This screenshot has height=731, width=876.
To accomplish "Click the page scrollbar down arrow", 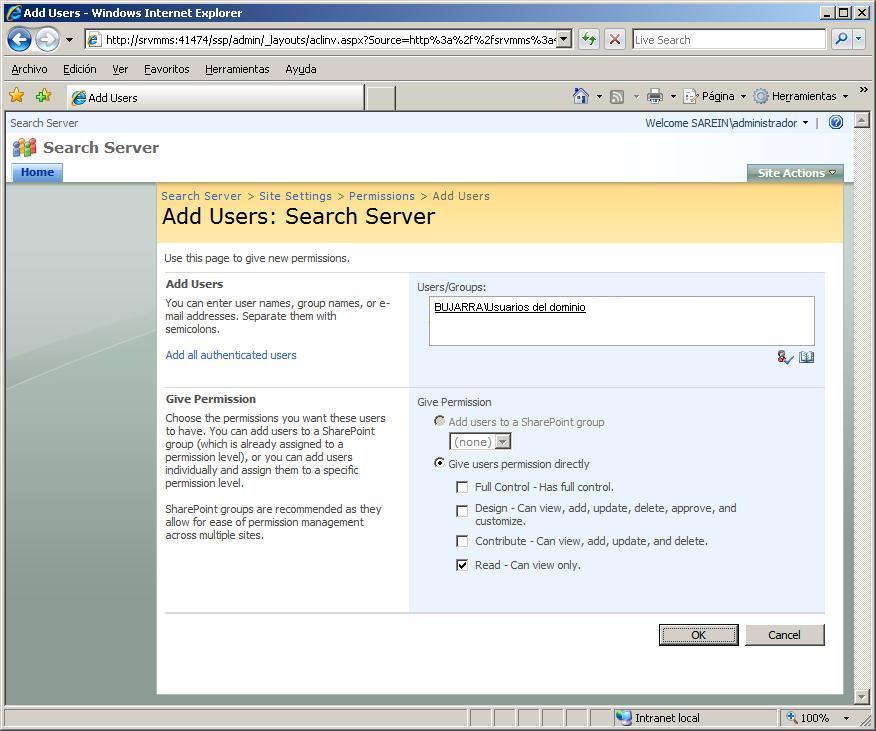I will pyautogui.click(x=862, y=696).
